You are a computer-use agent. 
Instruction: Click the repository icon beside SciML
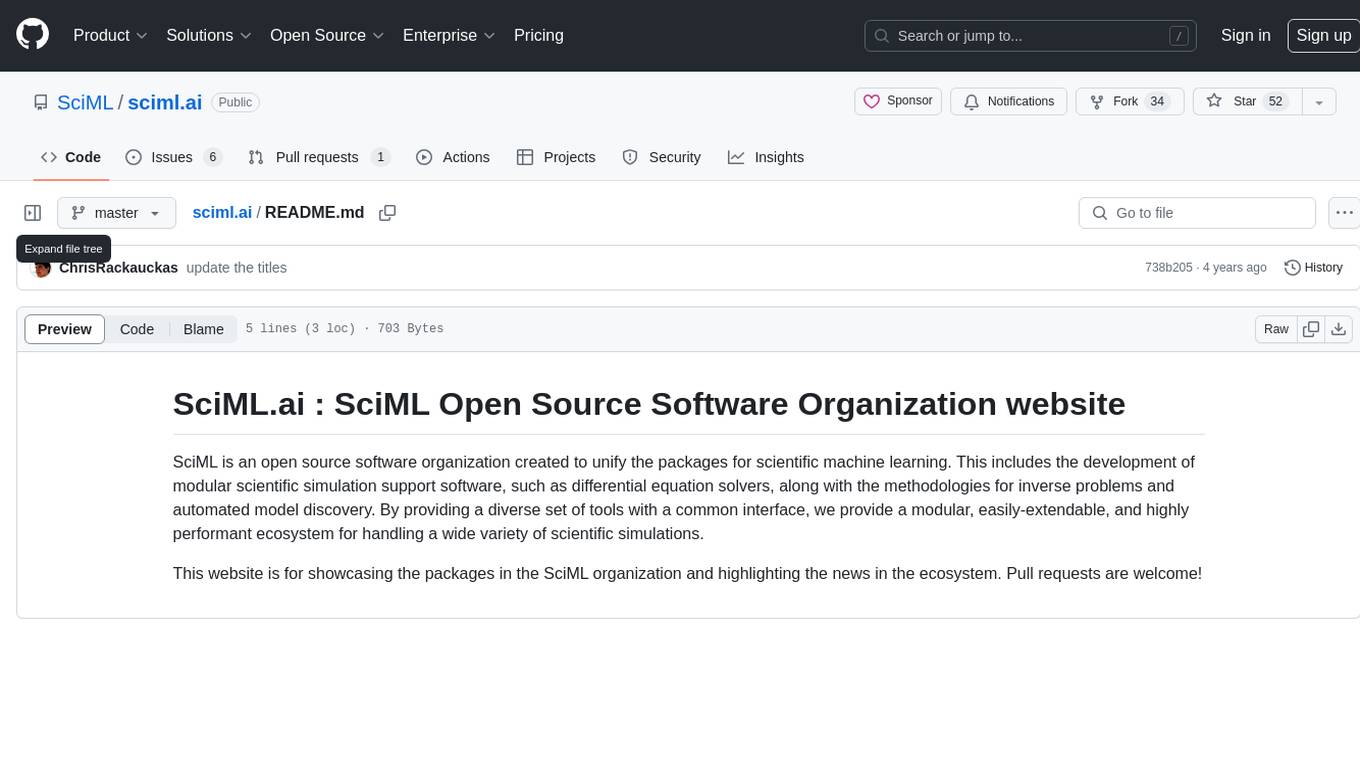[41, 102]
